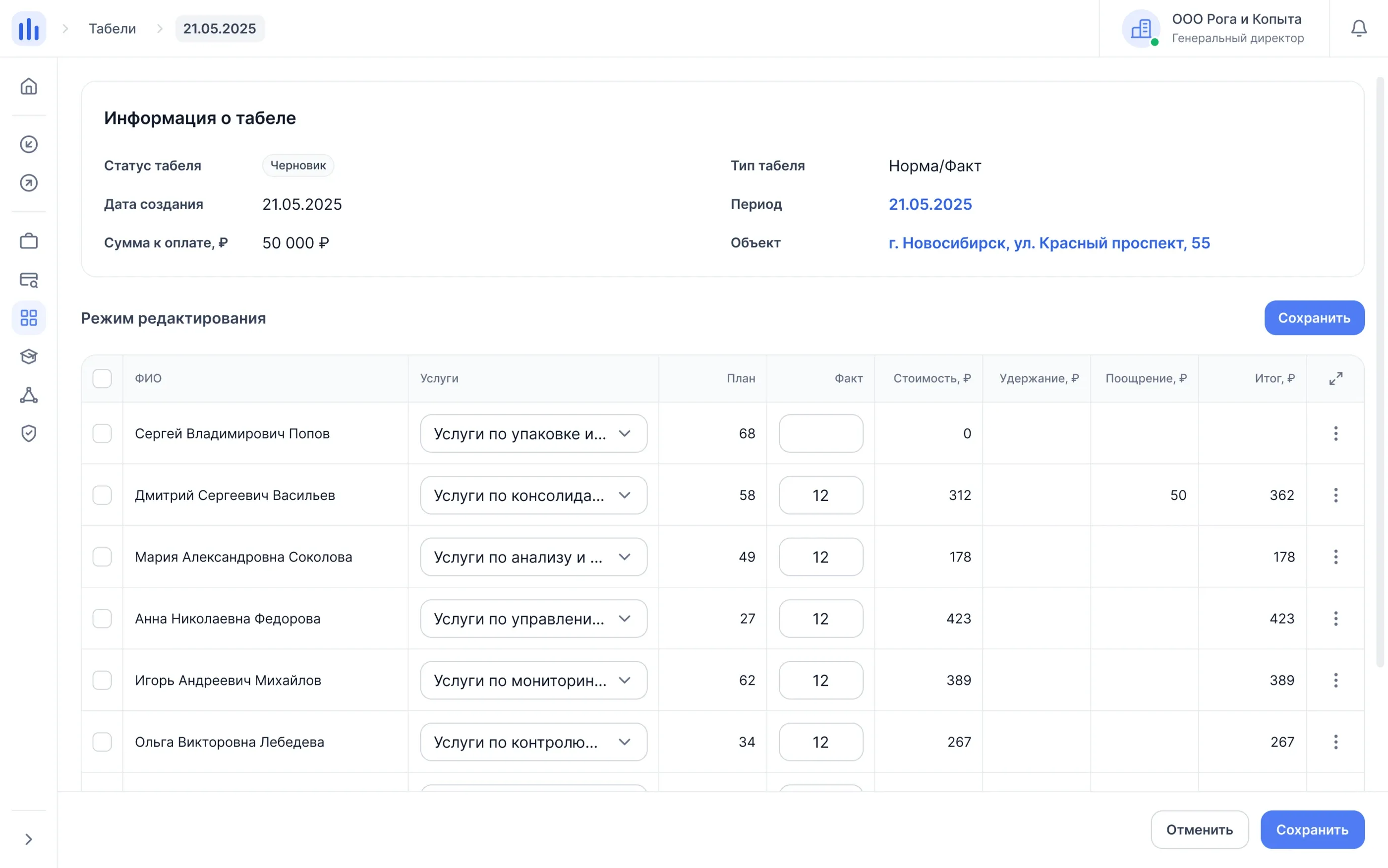The width and height of the screenshot is (1388, 868).
Task: Open the home icon in sidebar
Action: (29, 86)
